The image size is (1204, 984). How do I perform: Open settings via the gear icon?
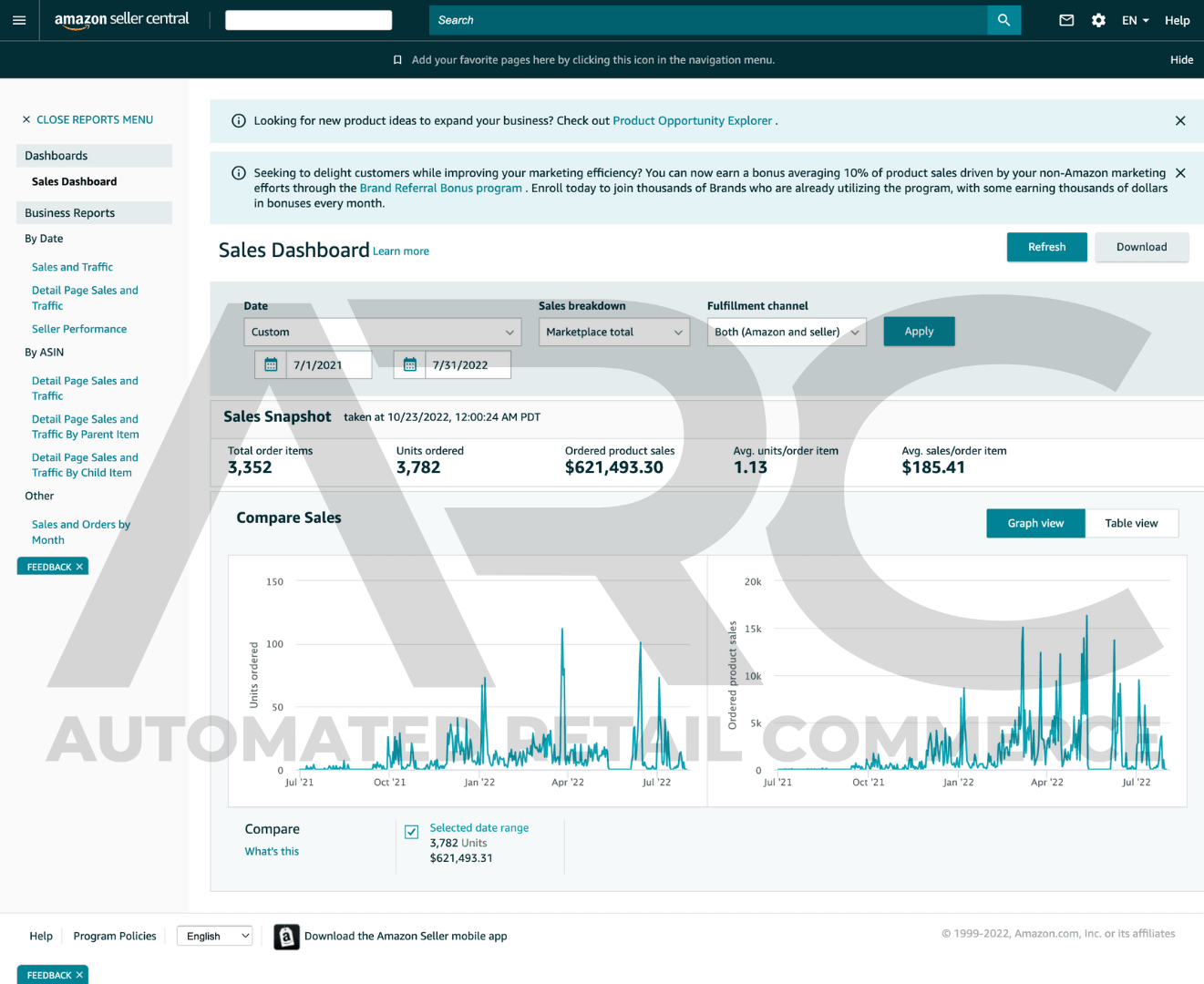1098,19
